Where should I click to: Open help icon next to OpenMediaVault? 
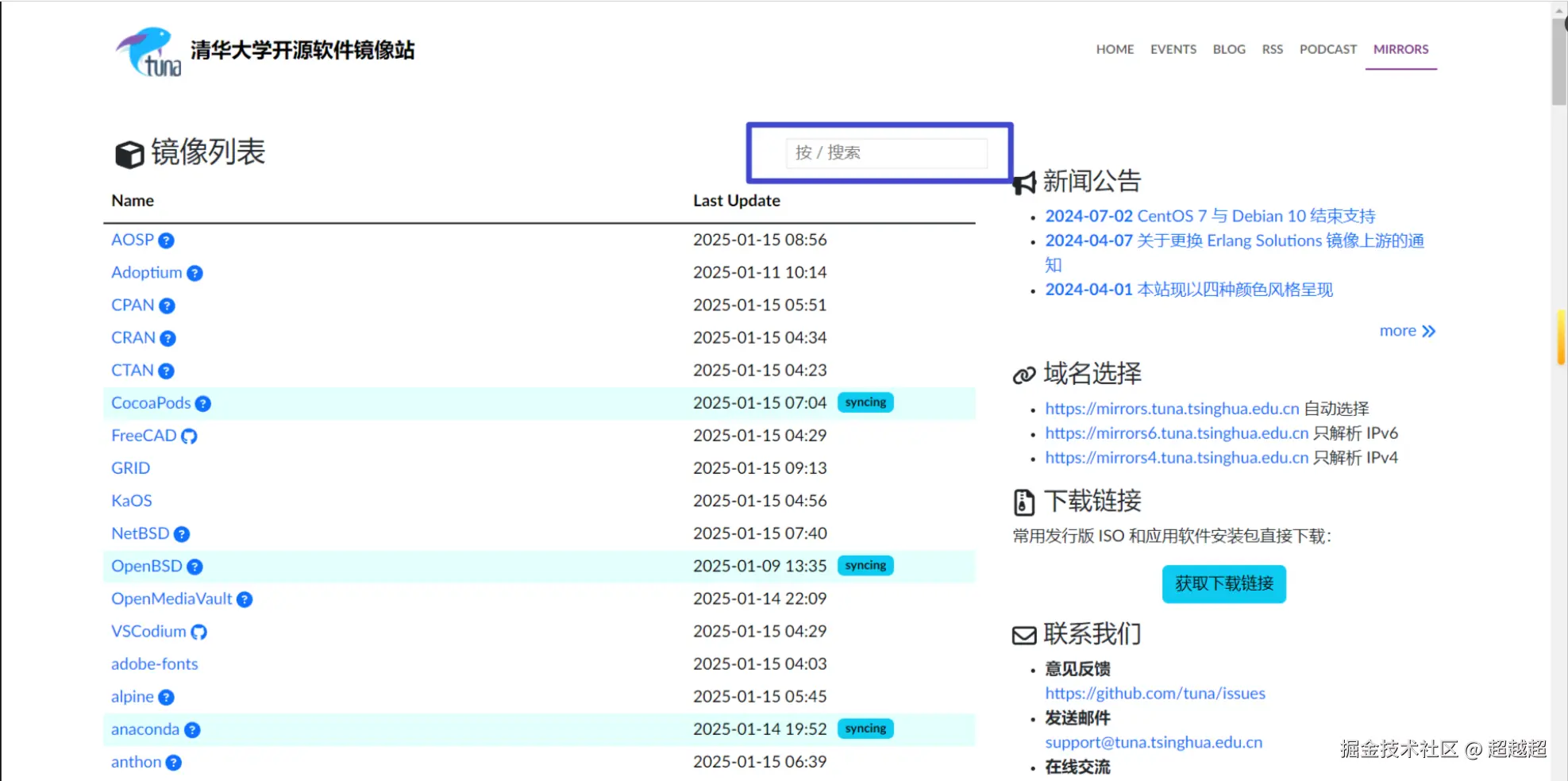point(245,599)
